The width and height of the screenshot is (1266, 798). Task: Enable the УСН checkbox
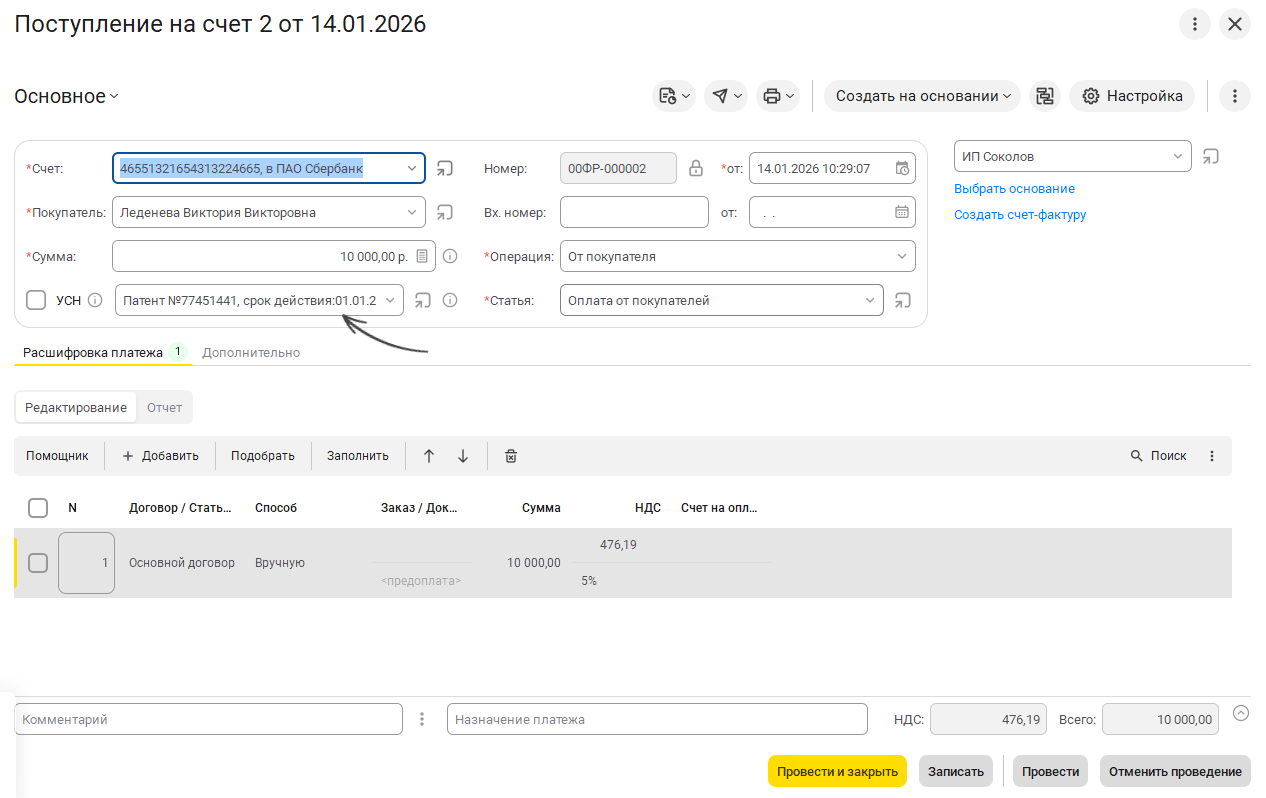click(x=36, y=300)
